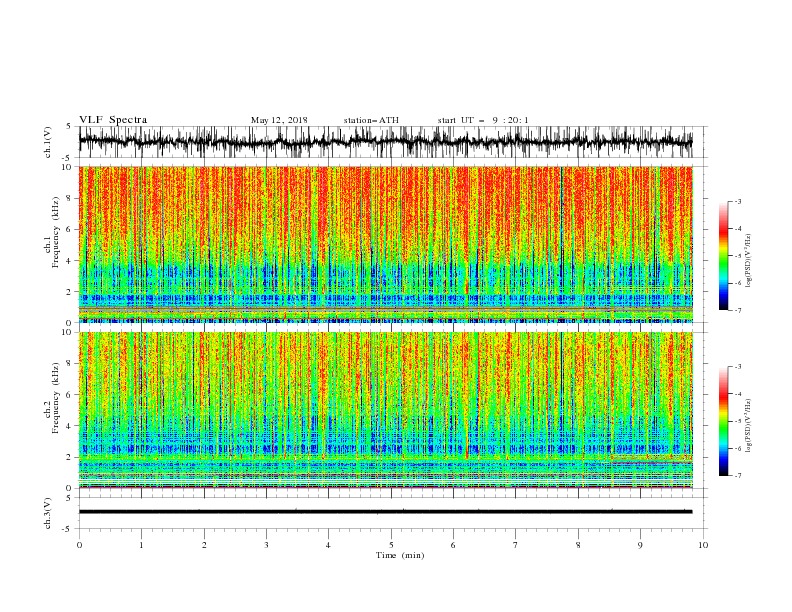Click the "-7" tick on ch.1 color bar
The image size is (792, 612).
[738, 310]
